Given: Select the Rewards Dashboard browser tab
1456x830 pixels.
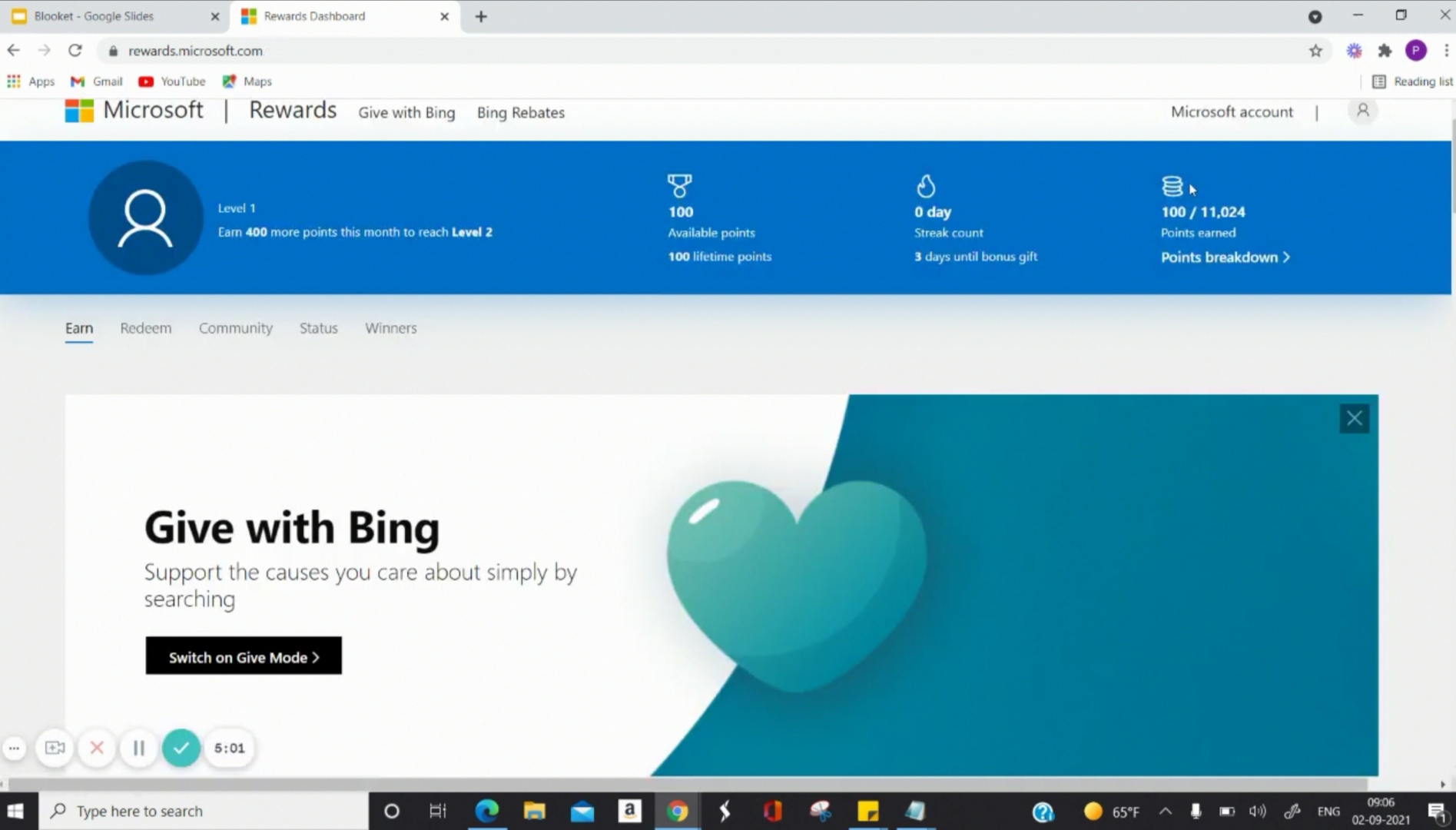Looking at the screenshot, I should click(x=344, y=16).
